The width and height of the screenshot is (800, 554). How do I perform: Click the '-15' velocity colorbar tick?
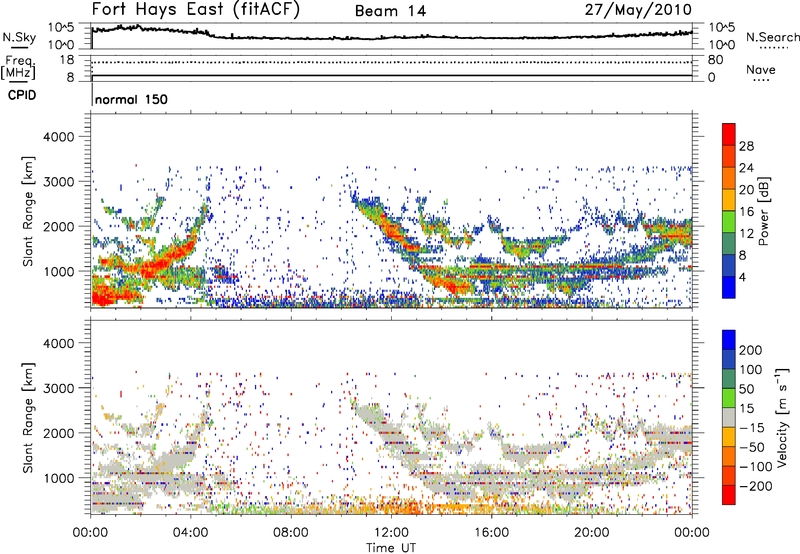pos(752,428)
